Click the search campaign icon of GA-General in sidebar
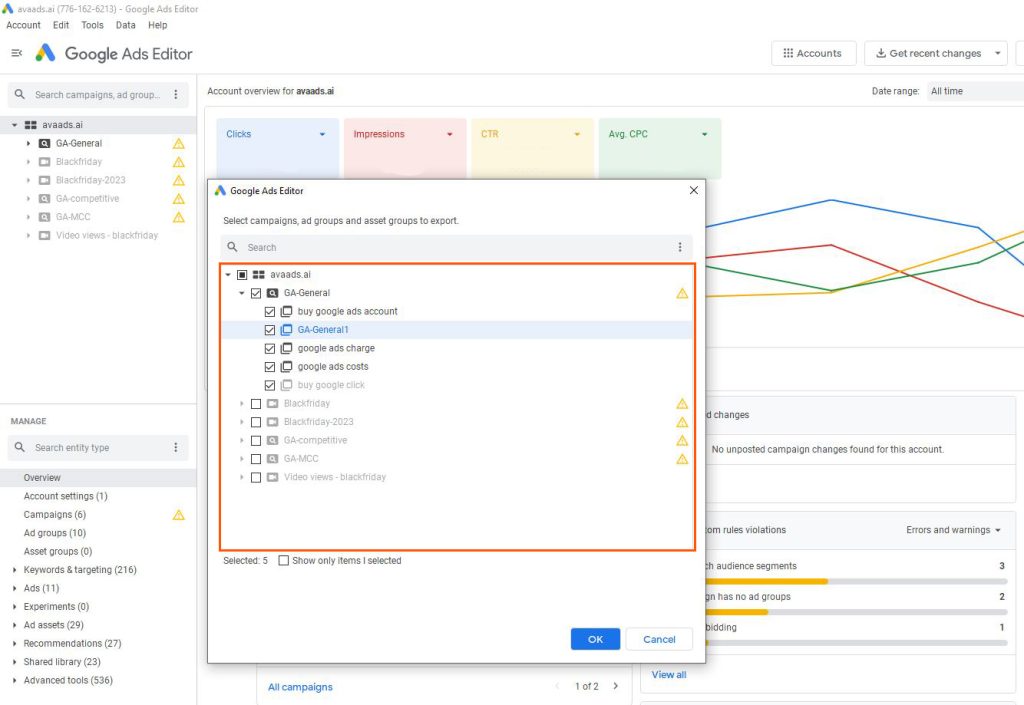The width and height of the screenshot is (1024, 705). coord(44,143)
